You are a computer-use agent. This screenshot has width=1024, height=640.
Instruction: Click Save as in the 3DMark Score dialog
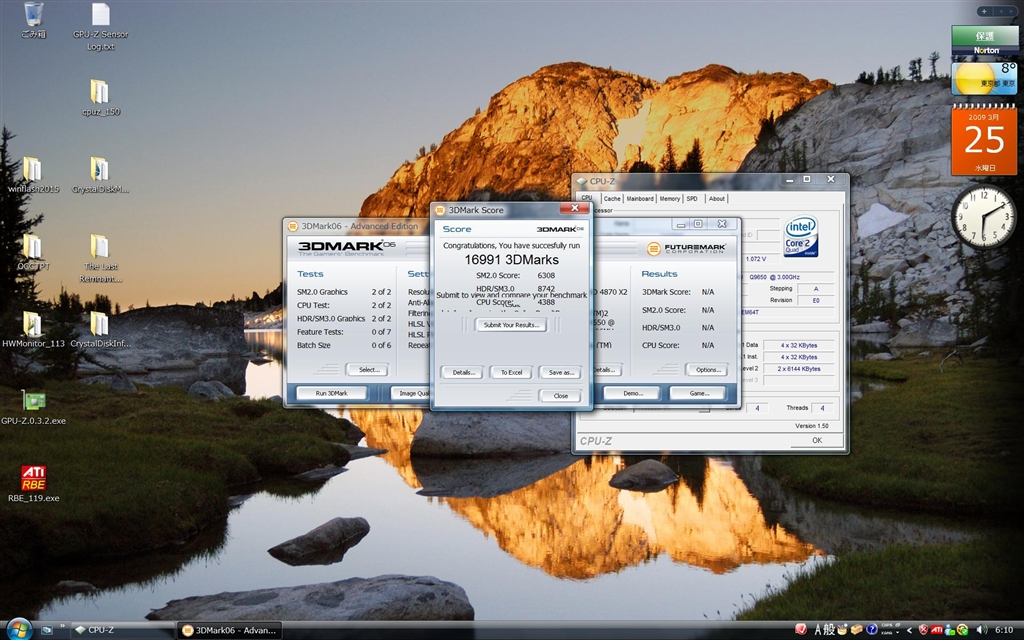[559, 372]
